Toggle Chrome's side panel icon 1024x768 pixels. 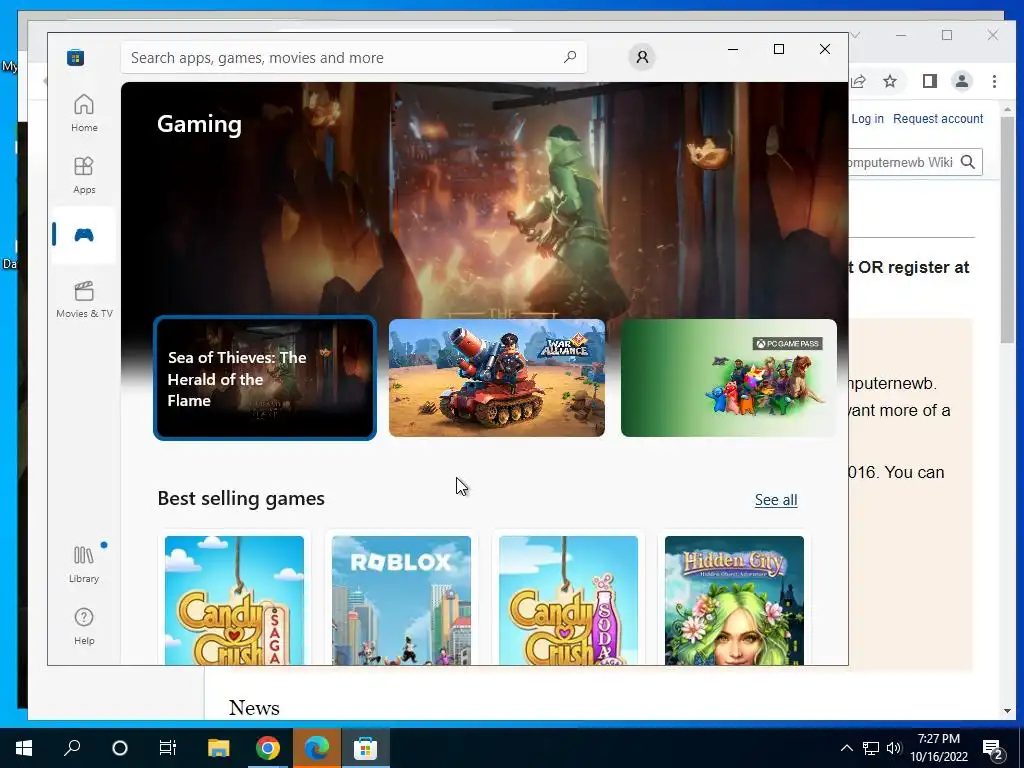click(x=929, y=81)
